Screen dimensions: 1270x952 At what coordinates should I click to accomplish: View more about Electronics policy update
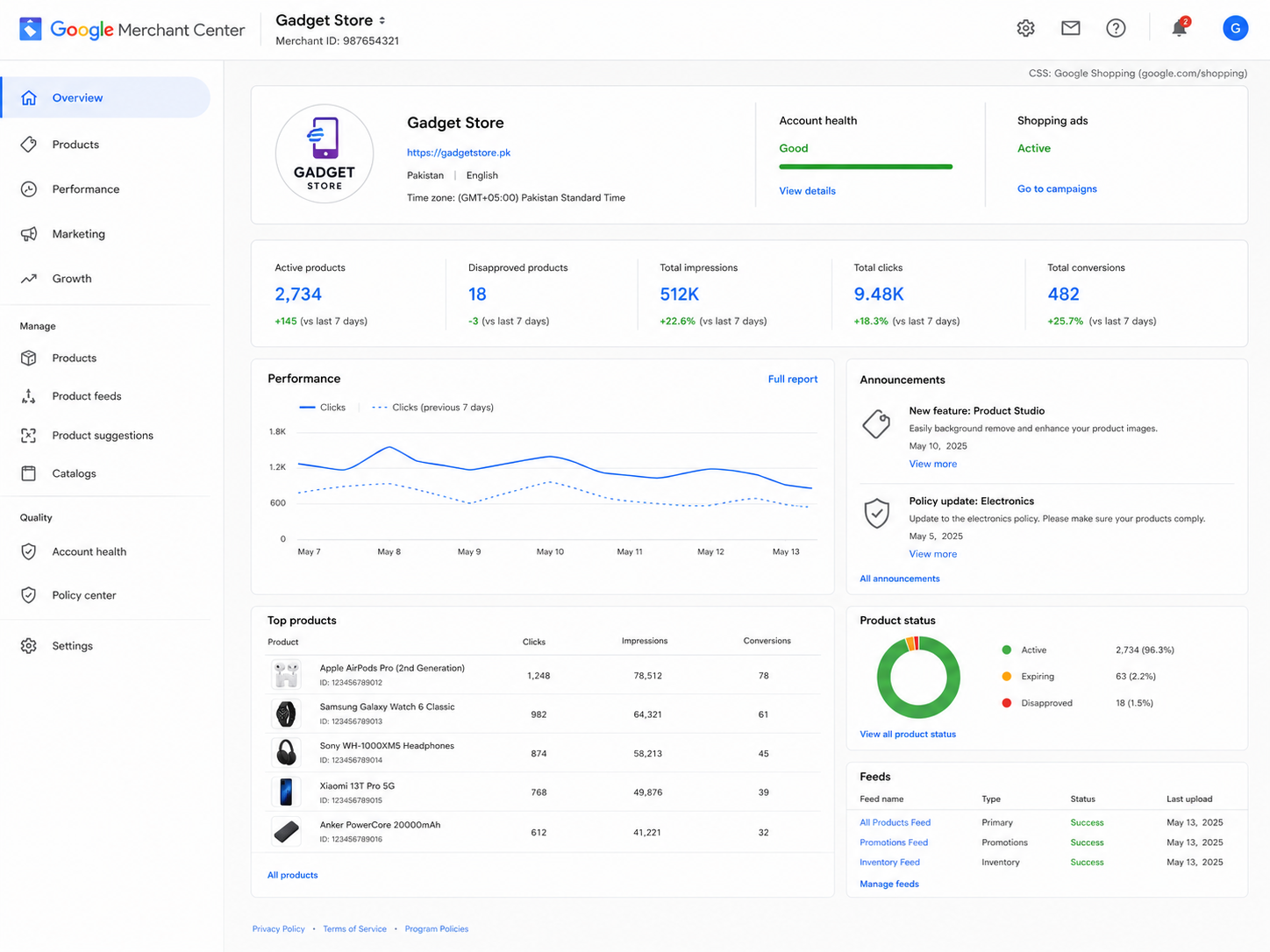[x=932, y=555]
